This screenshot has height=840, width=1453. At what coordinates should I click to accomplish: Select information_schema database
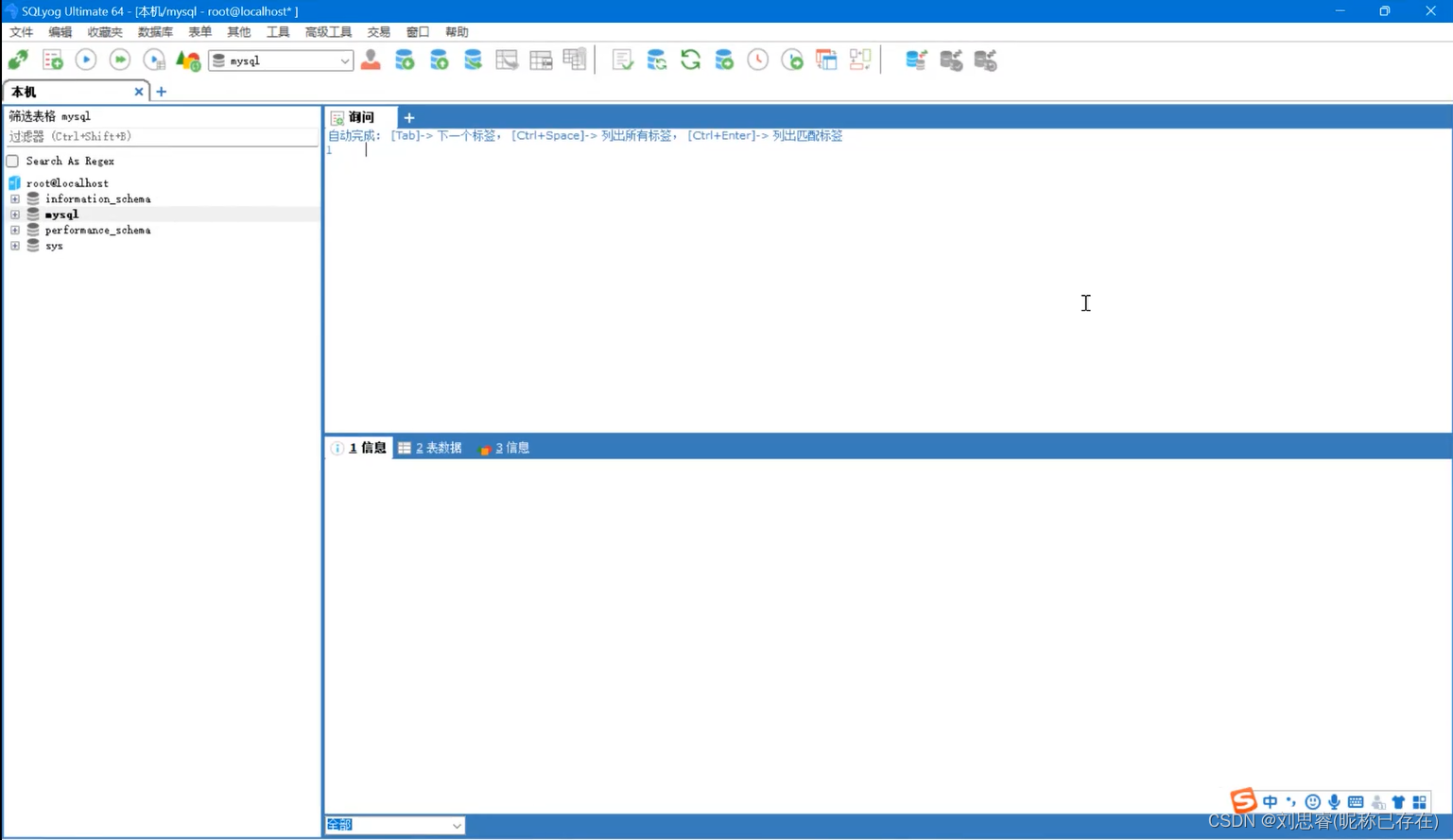[x=97, y=199]
